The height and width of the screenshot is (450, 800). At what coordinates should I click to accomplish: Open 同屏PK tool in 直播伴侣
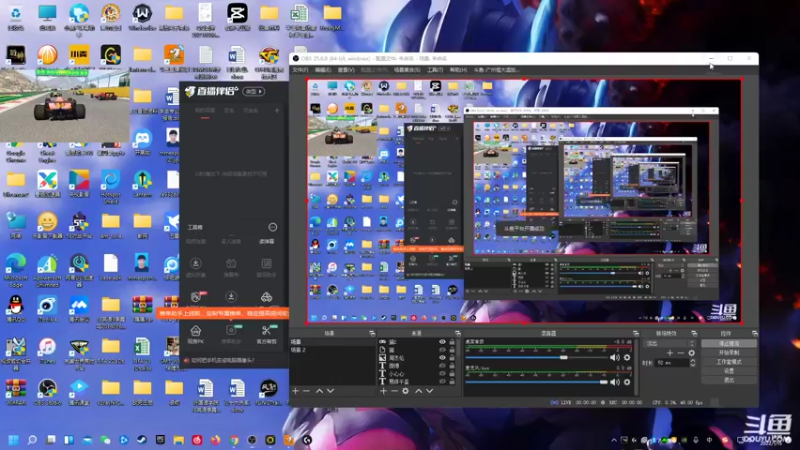point(195,334)
